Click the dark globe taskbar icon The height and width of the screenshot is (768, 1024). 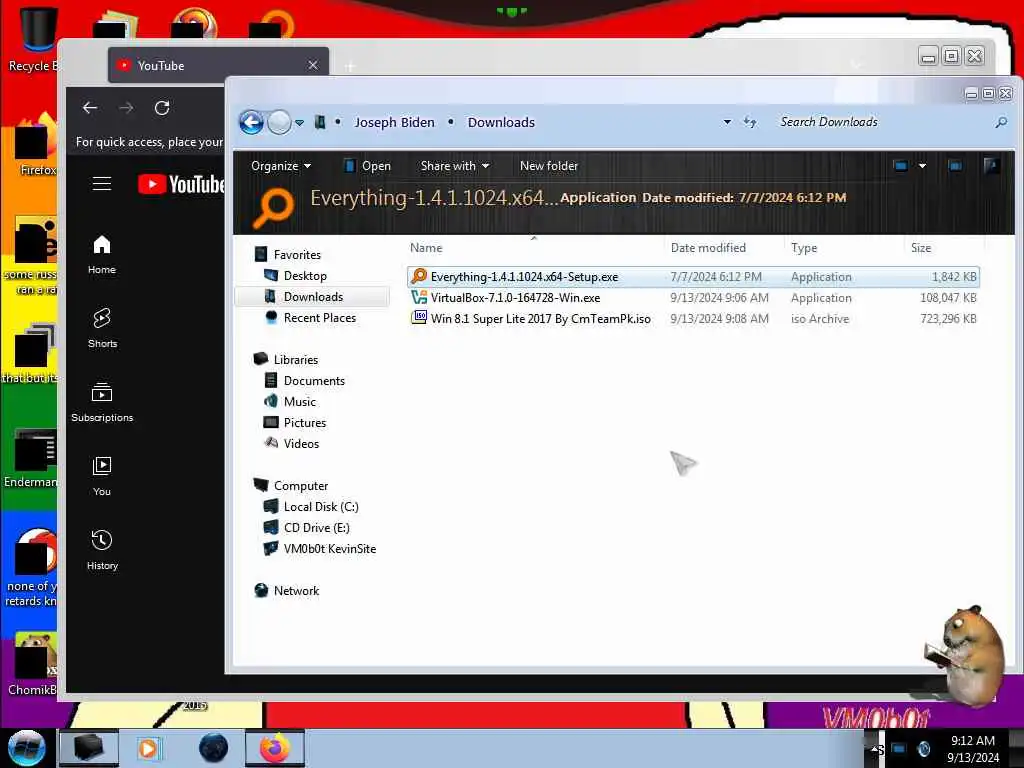214,748
